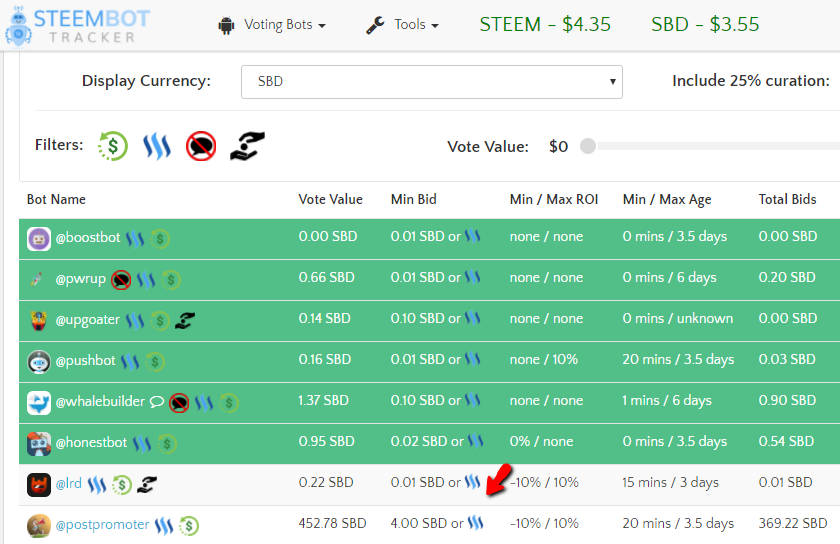
Task: Click the refund icon next to @upgoater
Action: point(160,321)
